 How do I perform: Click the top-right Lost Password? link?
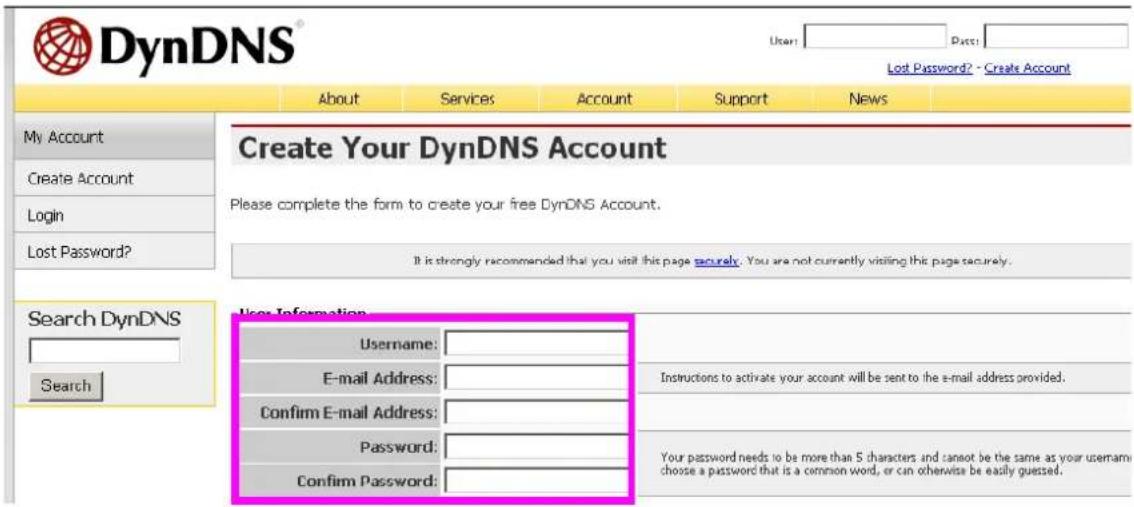pos(929,68)
